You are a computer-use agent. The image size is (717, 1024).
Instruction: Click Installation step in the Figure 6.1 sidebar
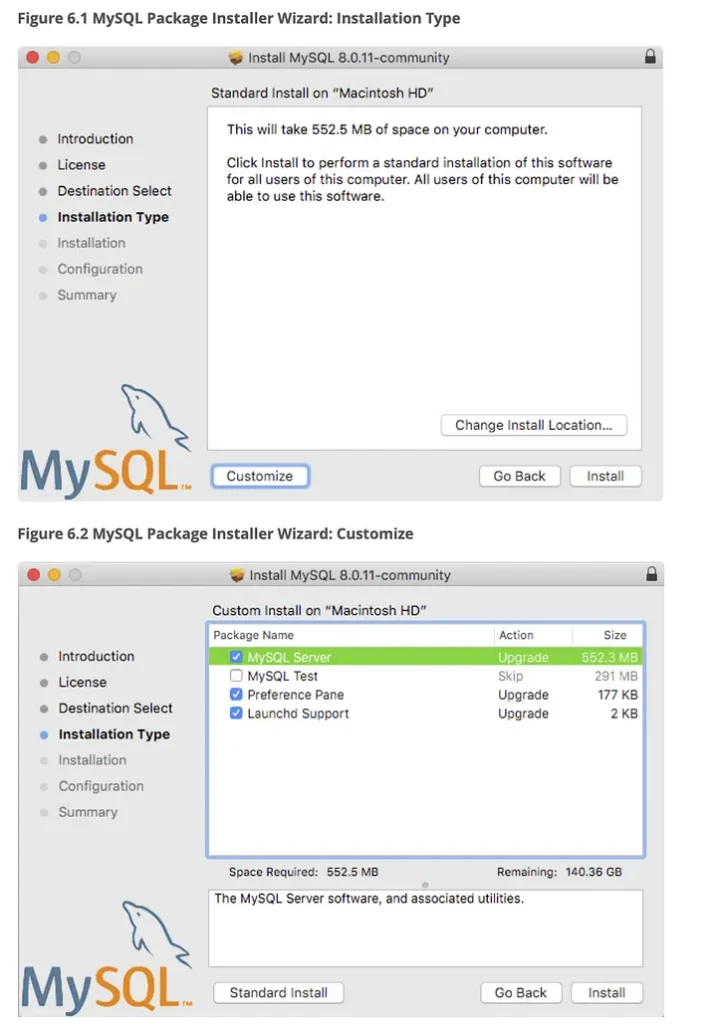pyautogui.click(x=91, y=244)
